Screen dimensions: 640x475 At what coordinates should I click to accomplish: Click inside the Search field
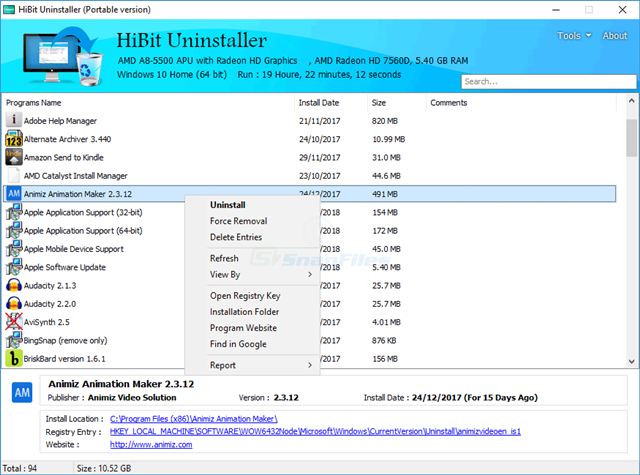549,82
